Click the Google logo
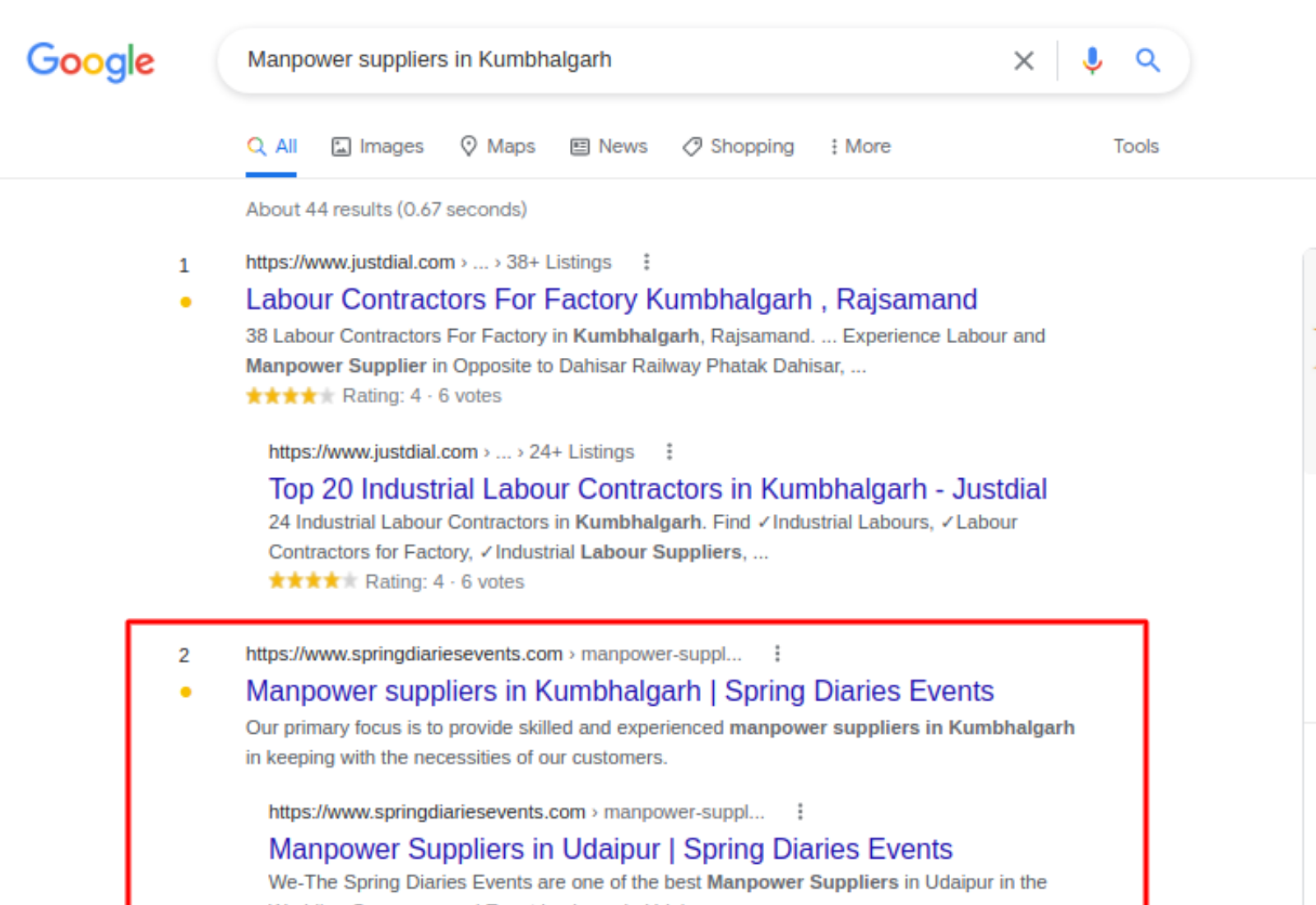Viewport: 1316px width, 905px height. click(x=90, y=61)
